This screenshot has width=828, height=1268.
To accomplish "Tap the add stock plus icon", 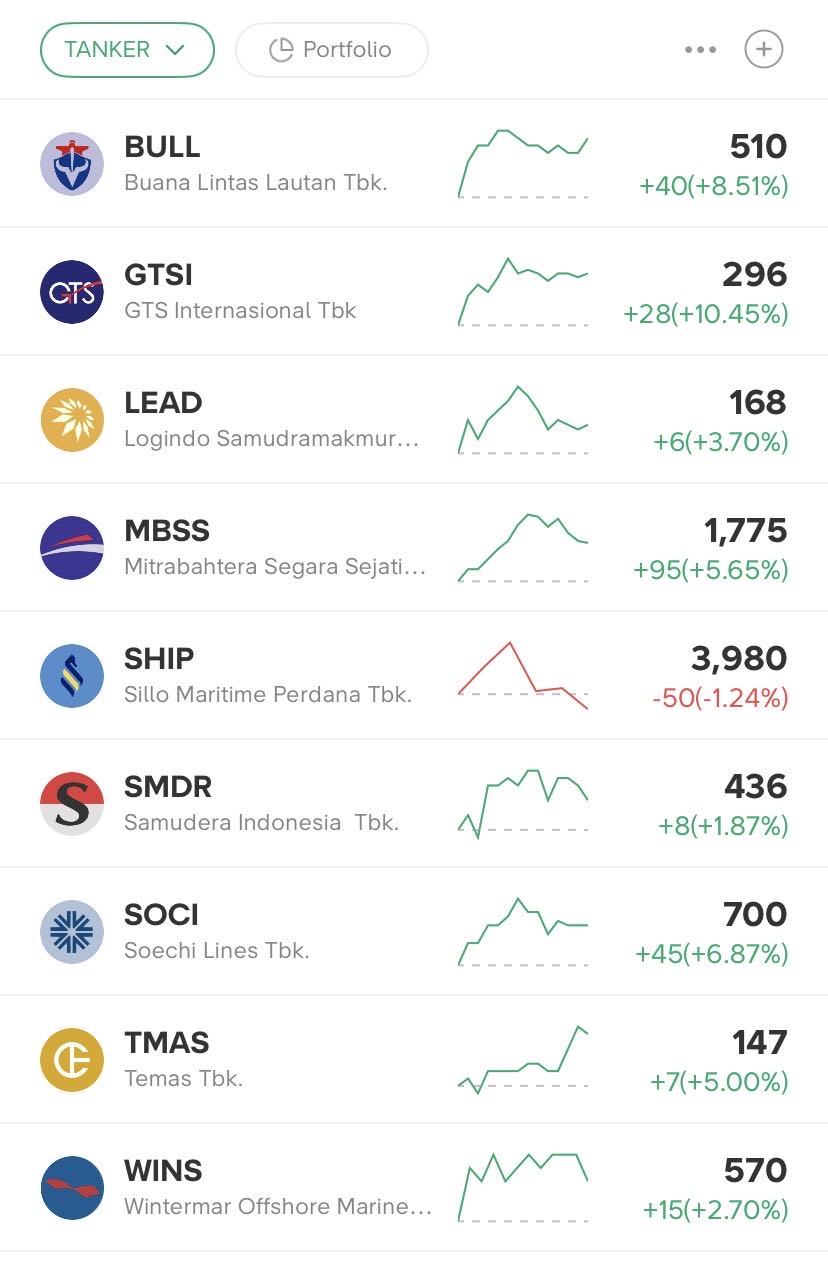I will click(764, 49).
